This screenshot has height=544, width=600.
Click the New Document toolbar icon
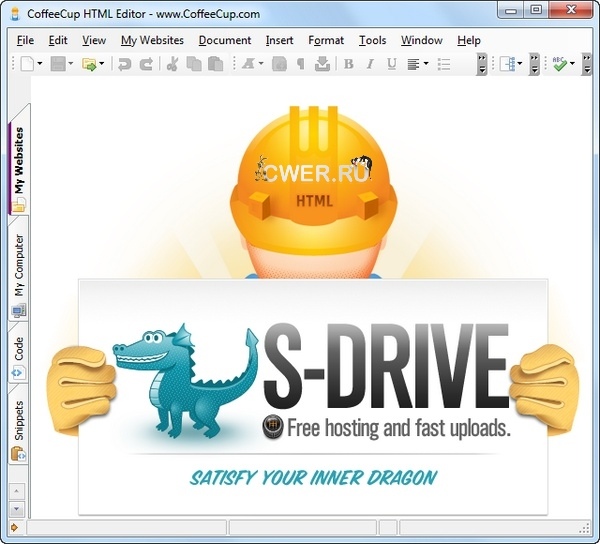[25, 64]
